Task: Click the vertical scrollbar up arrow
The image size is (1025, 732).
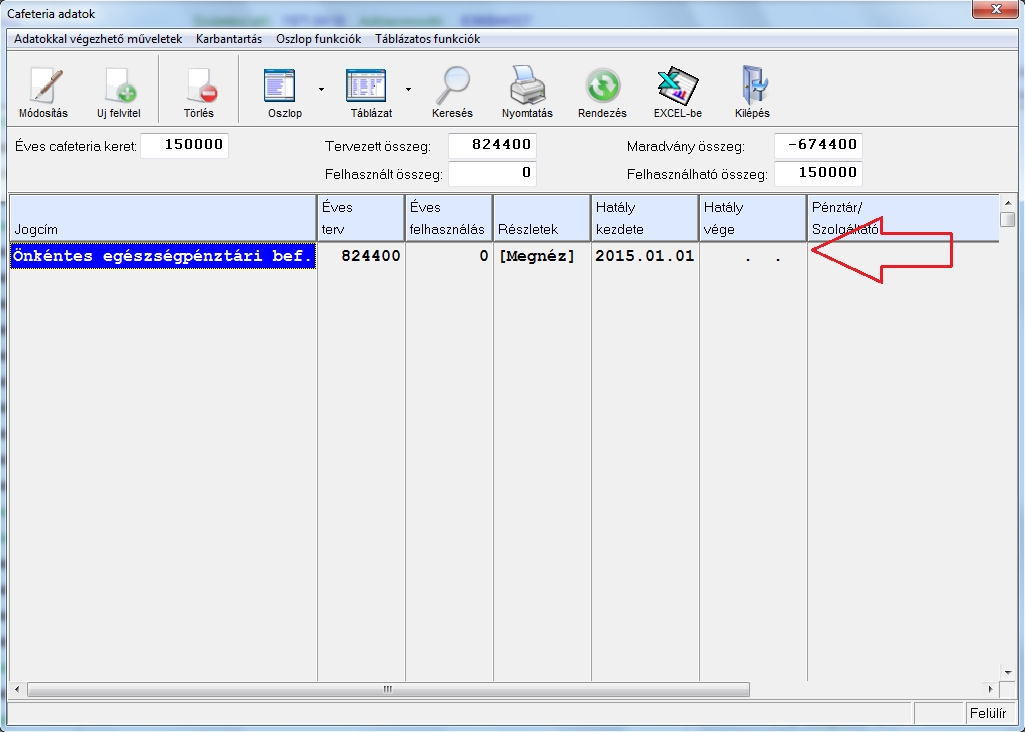Action: pos(1007,203)
